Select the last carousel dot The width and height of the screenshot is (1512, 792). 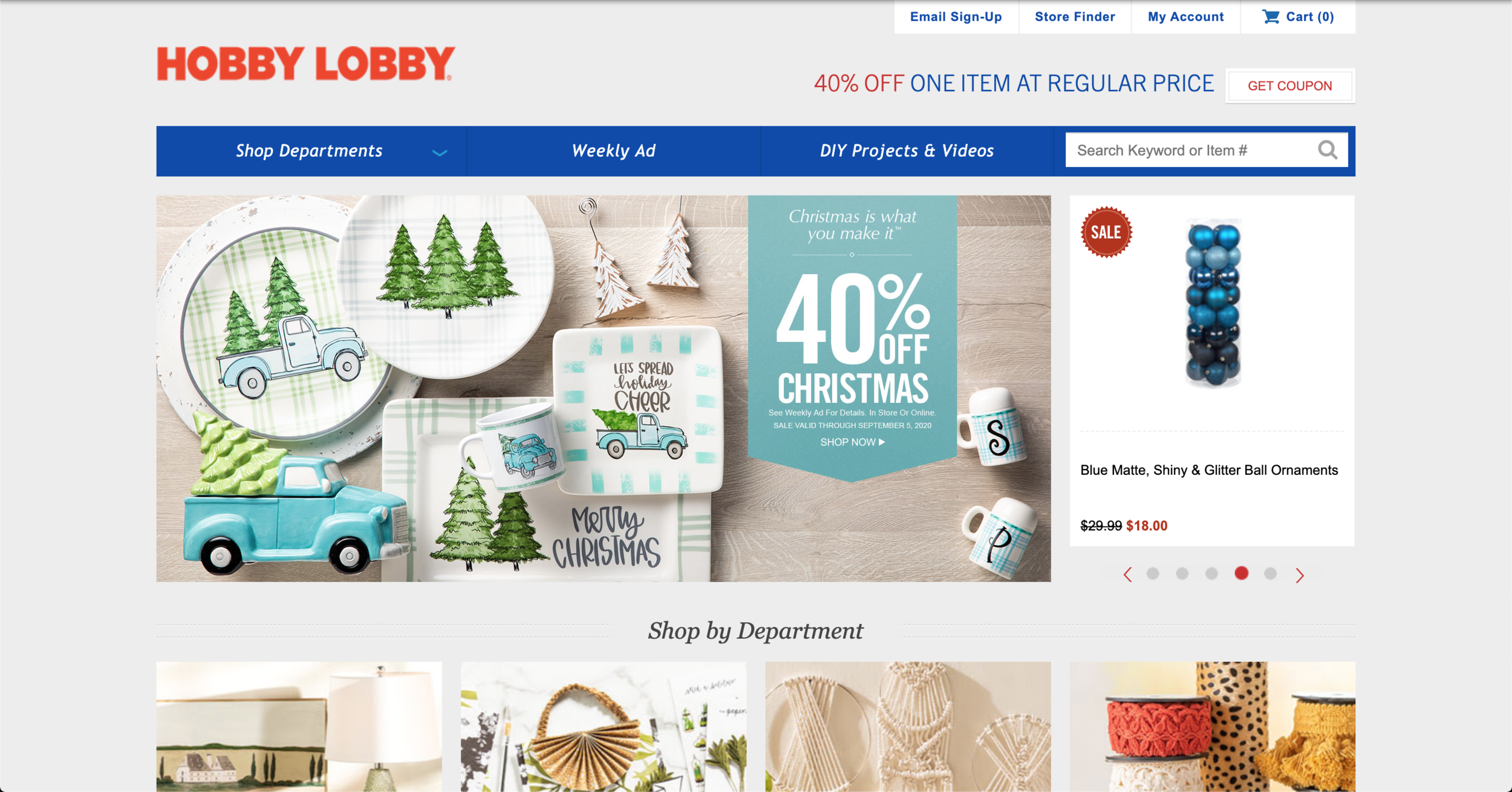[1270, 573]
